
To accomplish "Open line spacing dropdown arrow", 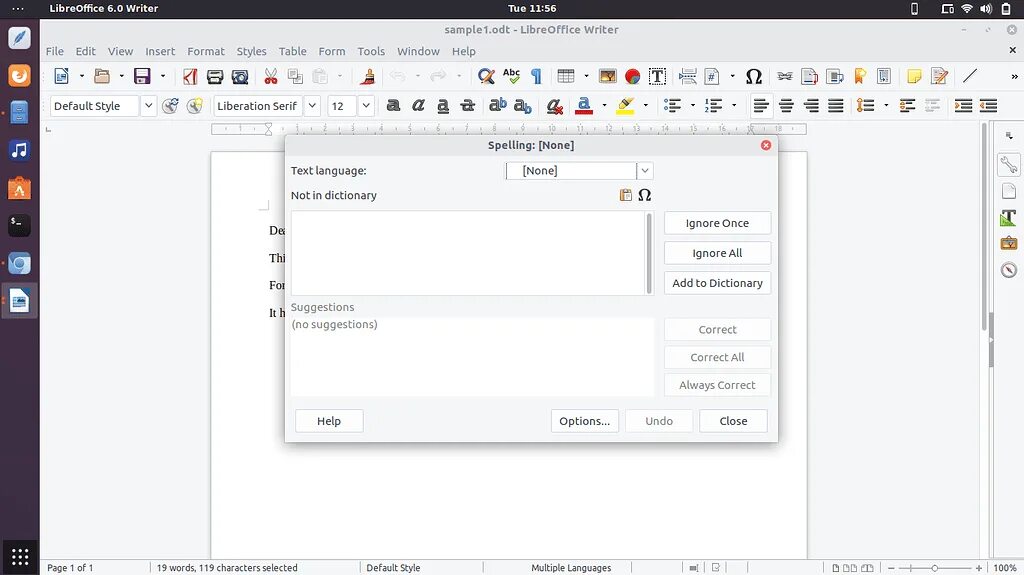I will click(886, 106).
